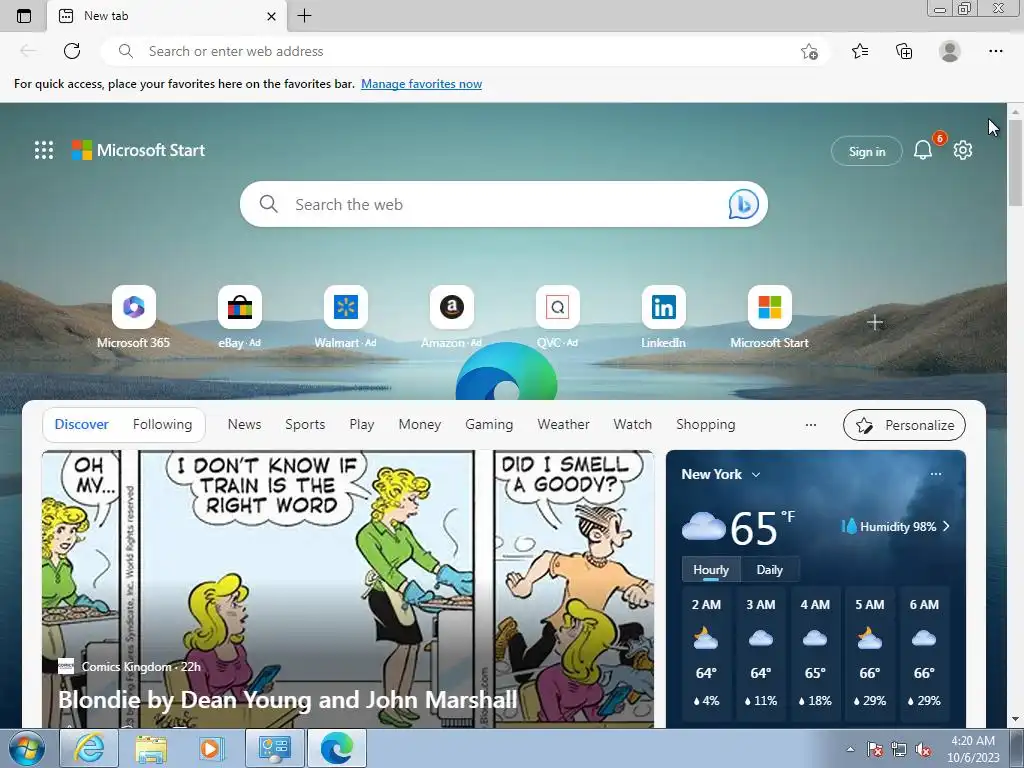Show hidden tray icons arrow
The image size is (1024, 768).
[x=850, y=749]
